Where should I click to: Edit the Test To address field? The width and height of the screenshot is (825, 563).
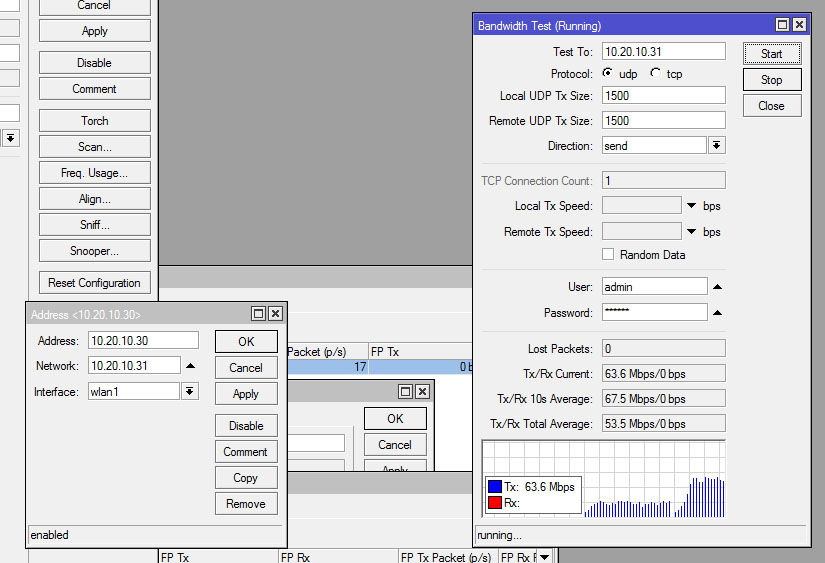tap(663, 52)
